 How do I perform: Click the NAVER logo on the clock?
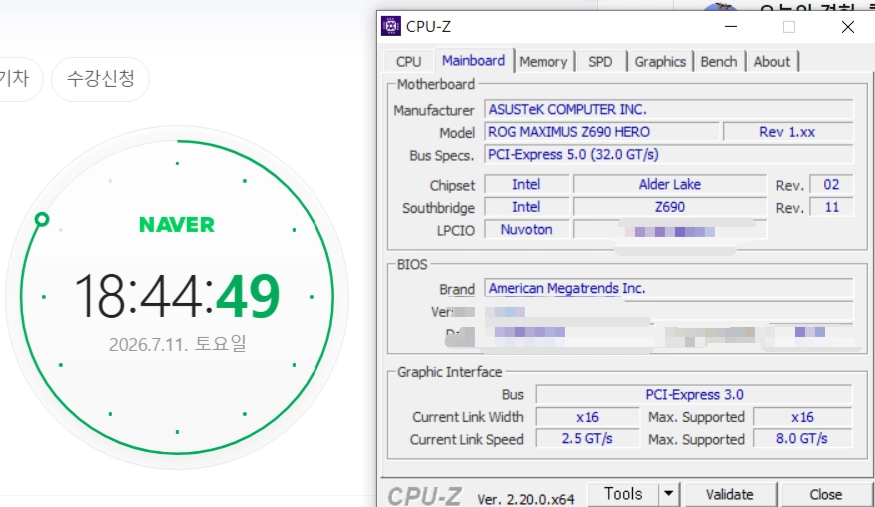pos(177,225)
